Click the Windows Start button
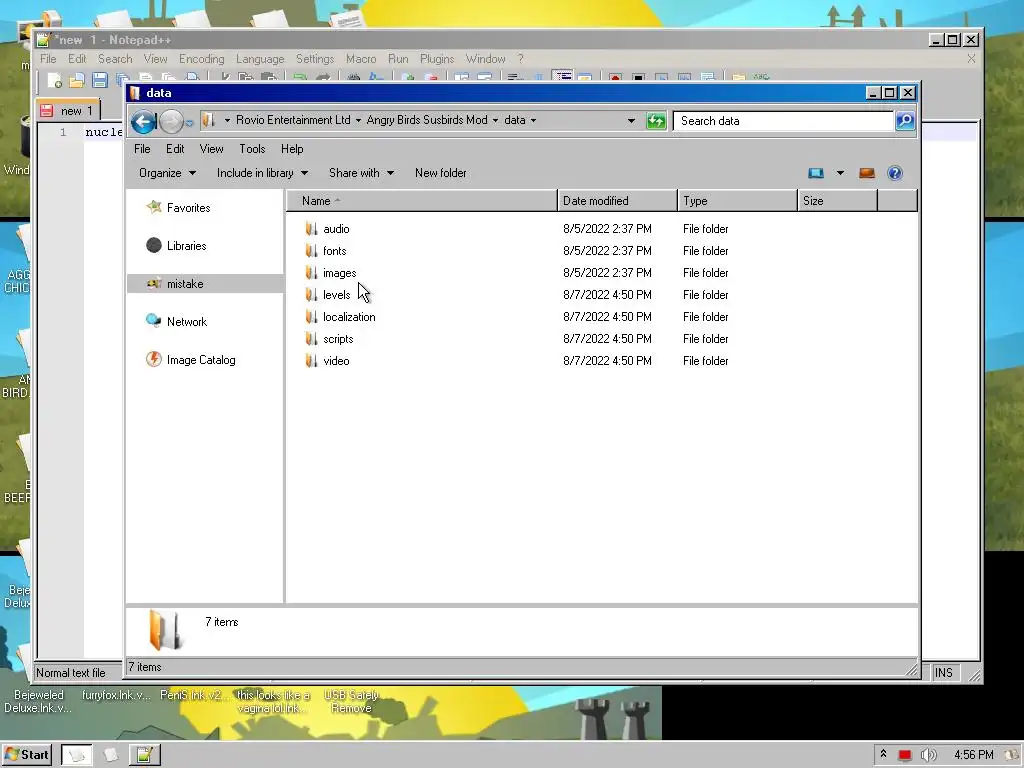This screenshot has height=768, width=1024. (x=27, y=755)
